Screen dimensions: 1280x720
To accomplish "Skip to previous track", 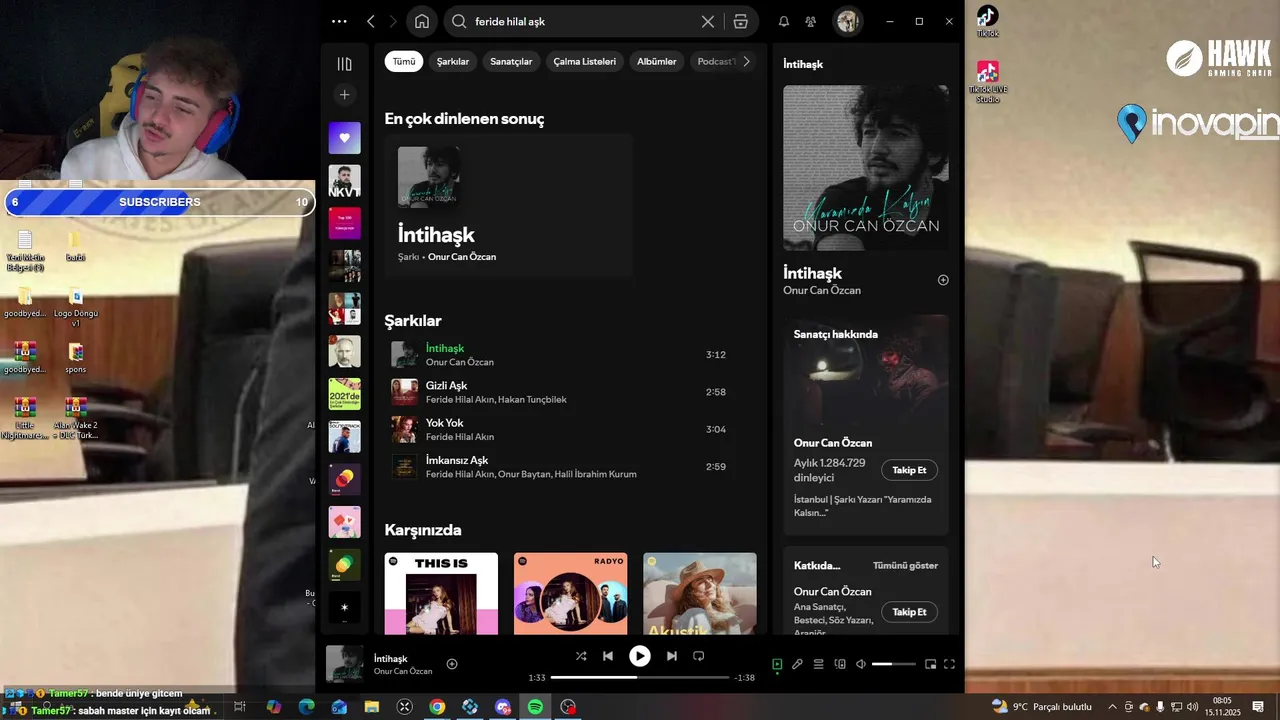I will point(608,656).
